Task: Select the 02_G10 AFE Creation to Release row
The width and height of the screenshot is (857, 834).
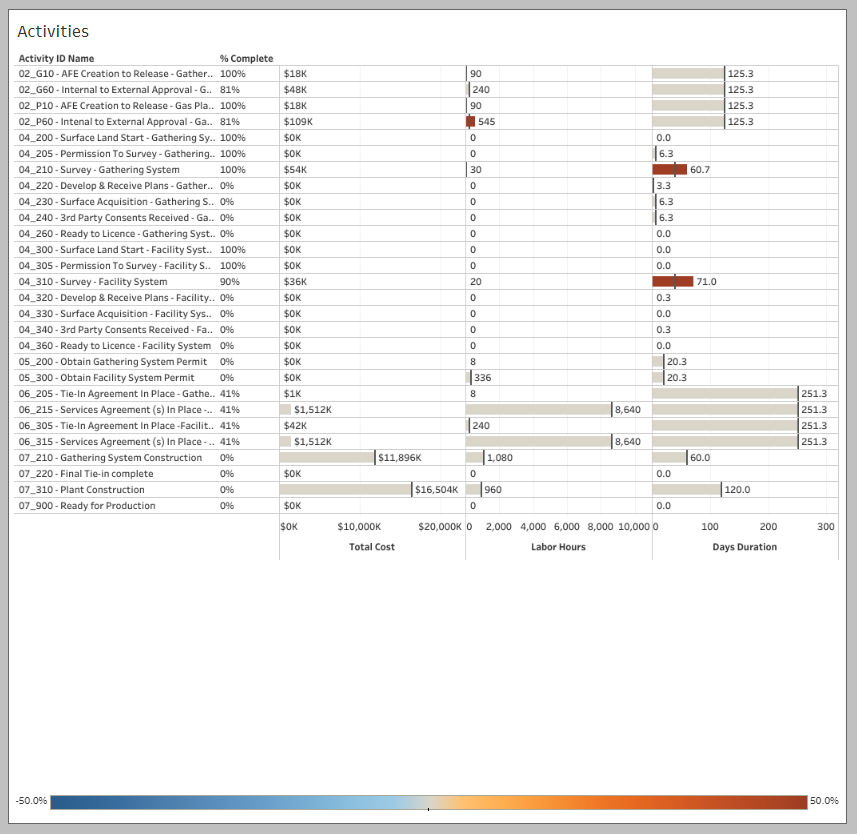Action: tap(115, 74)
